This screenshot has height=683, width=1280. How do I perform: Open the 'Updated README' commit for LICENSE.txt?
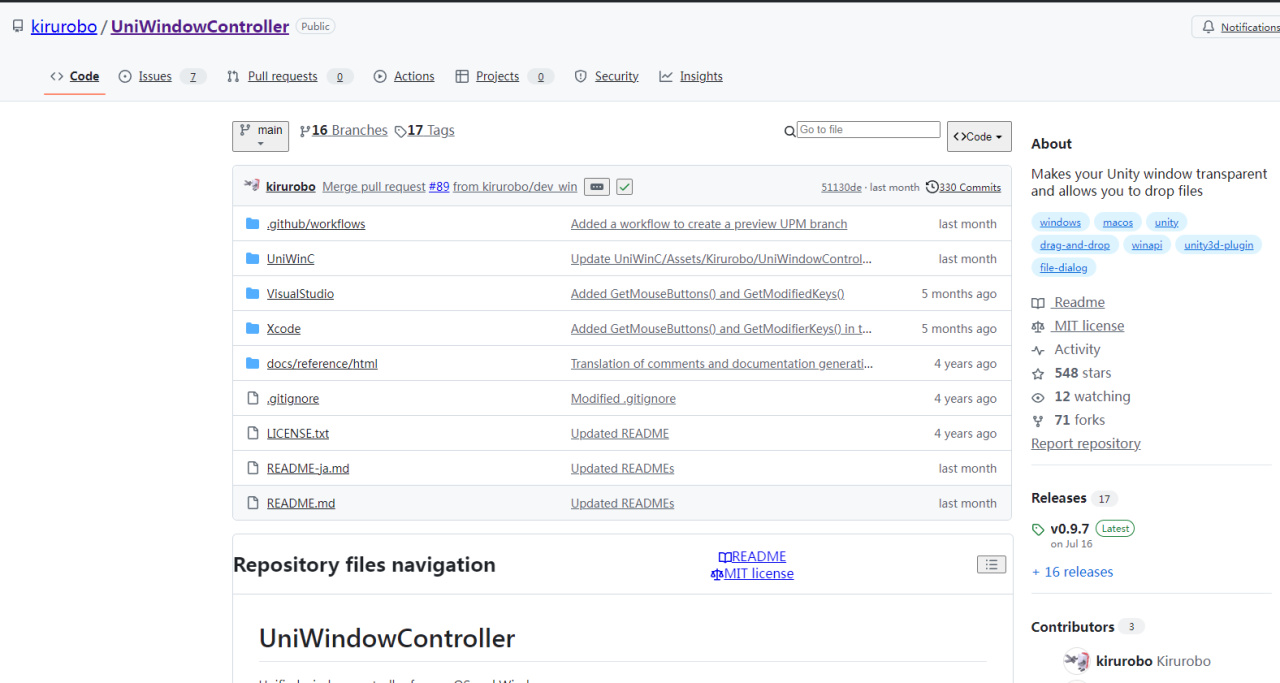coord(620,434)
